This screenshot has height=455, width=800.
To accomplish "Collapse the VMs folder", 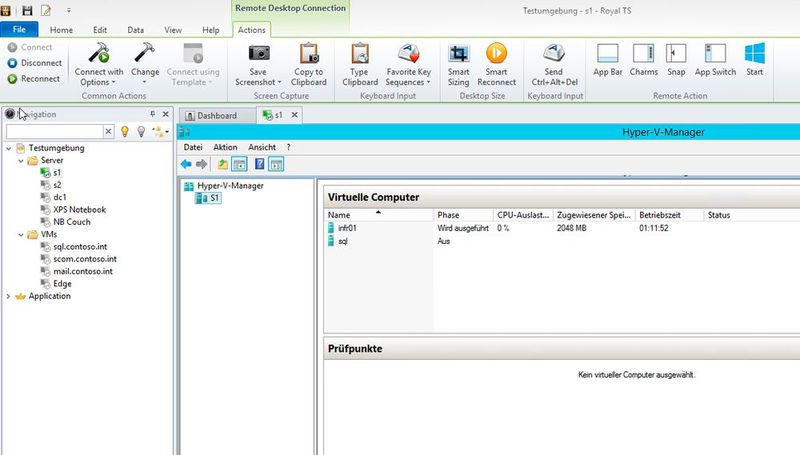I will coord(21,235).
